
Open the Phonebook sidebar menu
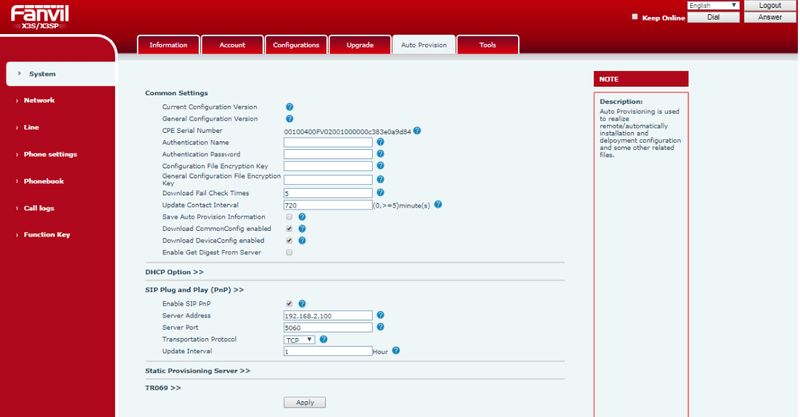tap(44, 181)
